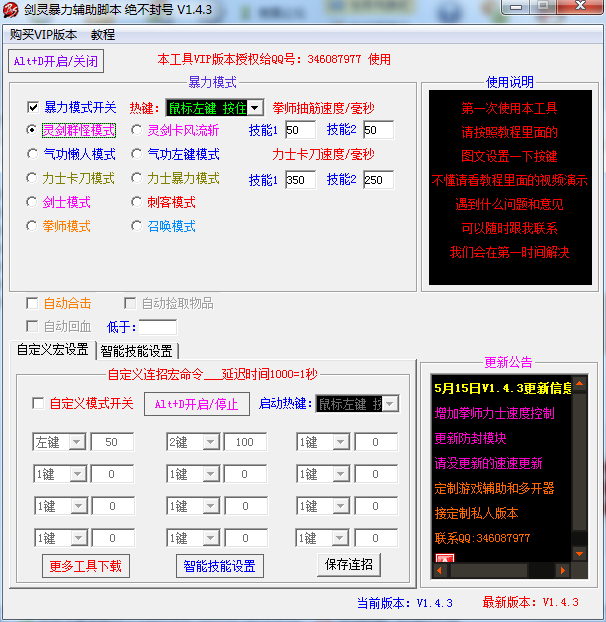Screen dimensions: 606x622
Task: Expand the 2键 key dropdown
Action: point(209,442)
